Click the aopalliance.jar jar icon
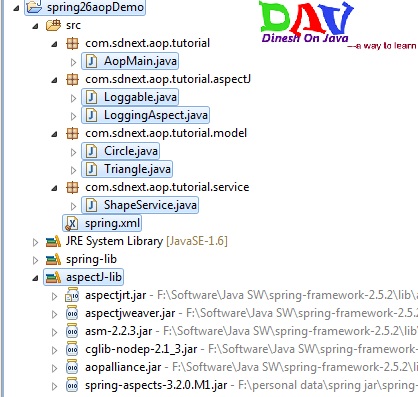 pos(72,367)
